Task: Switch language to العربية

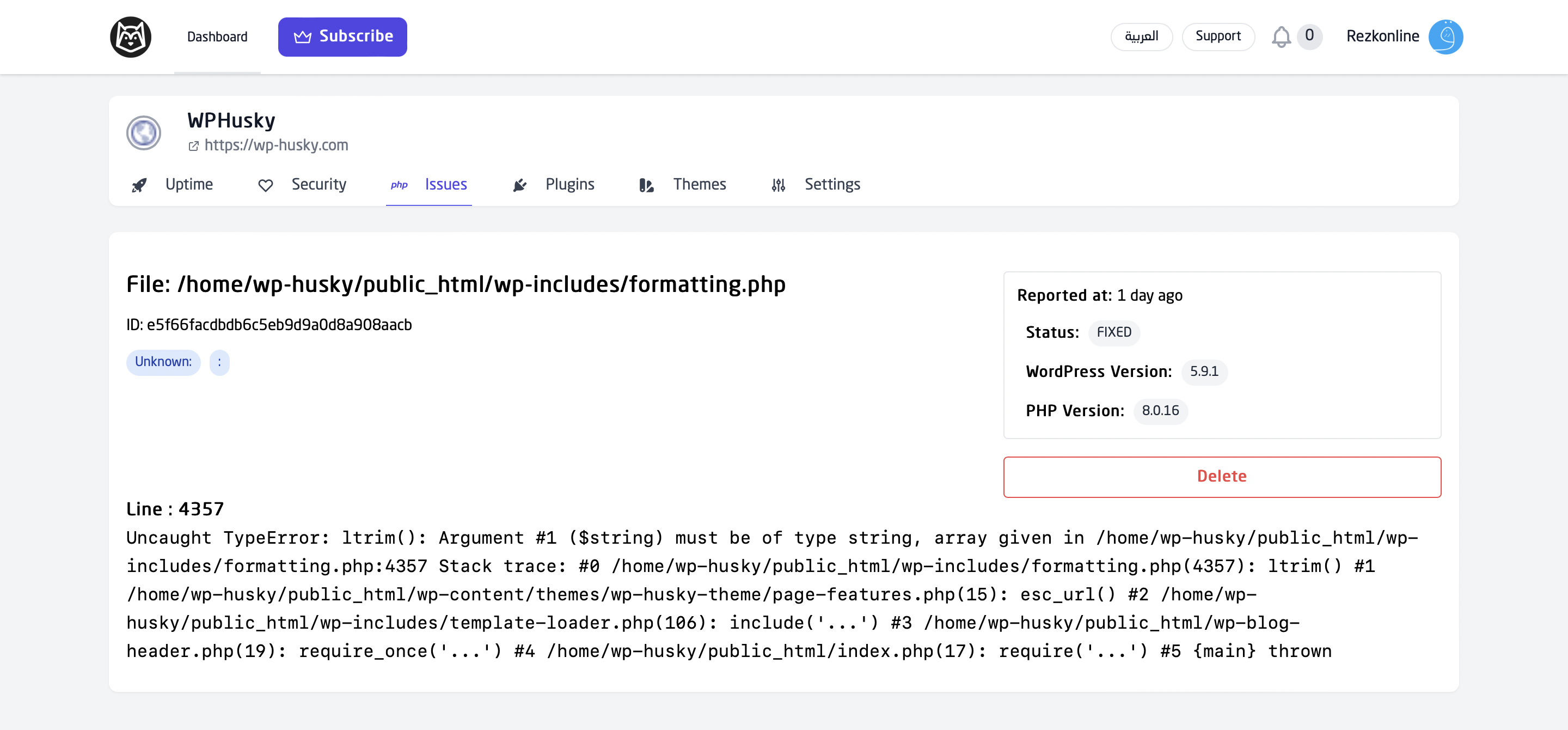Action: point(1141,36)
